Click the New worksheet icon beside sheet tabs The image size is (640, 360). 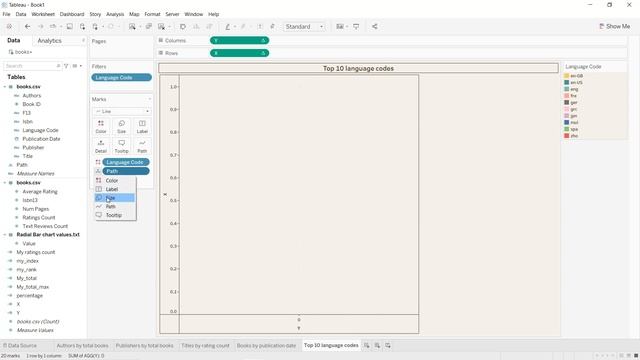tap(367, 345)
